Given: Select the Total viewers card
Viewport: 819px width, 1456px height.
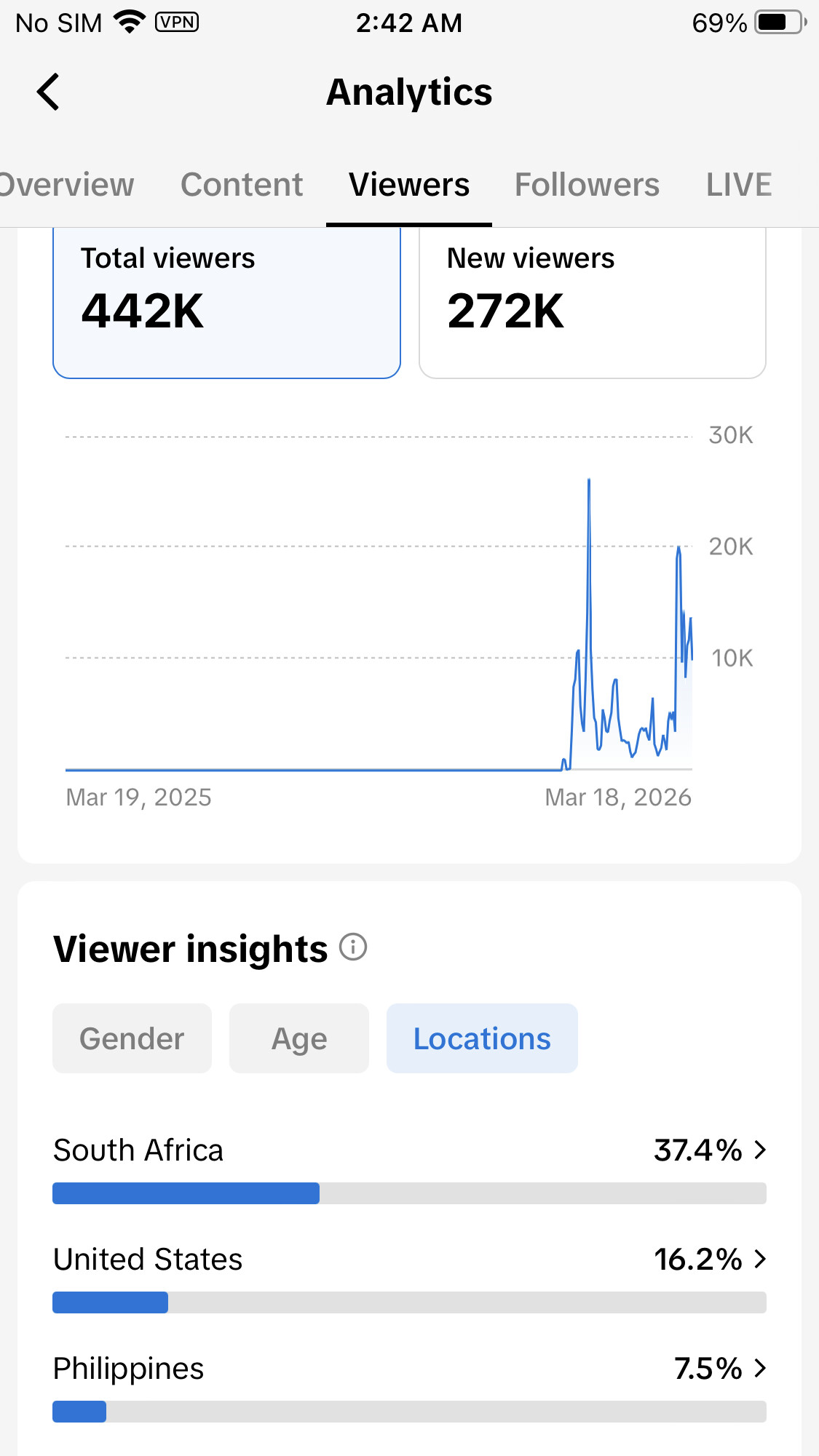Looking at the screenshot, I should (226, 302).
